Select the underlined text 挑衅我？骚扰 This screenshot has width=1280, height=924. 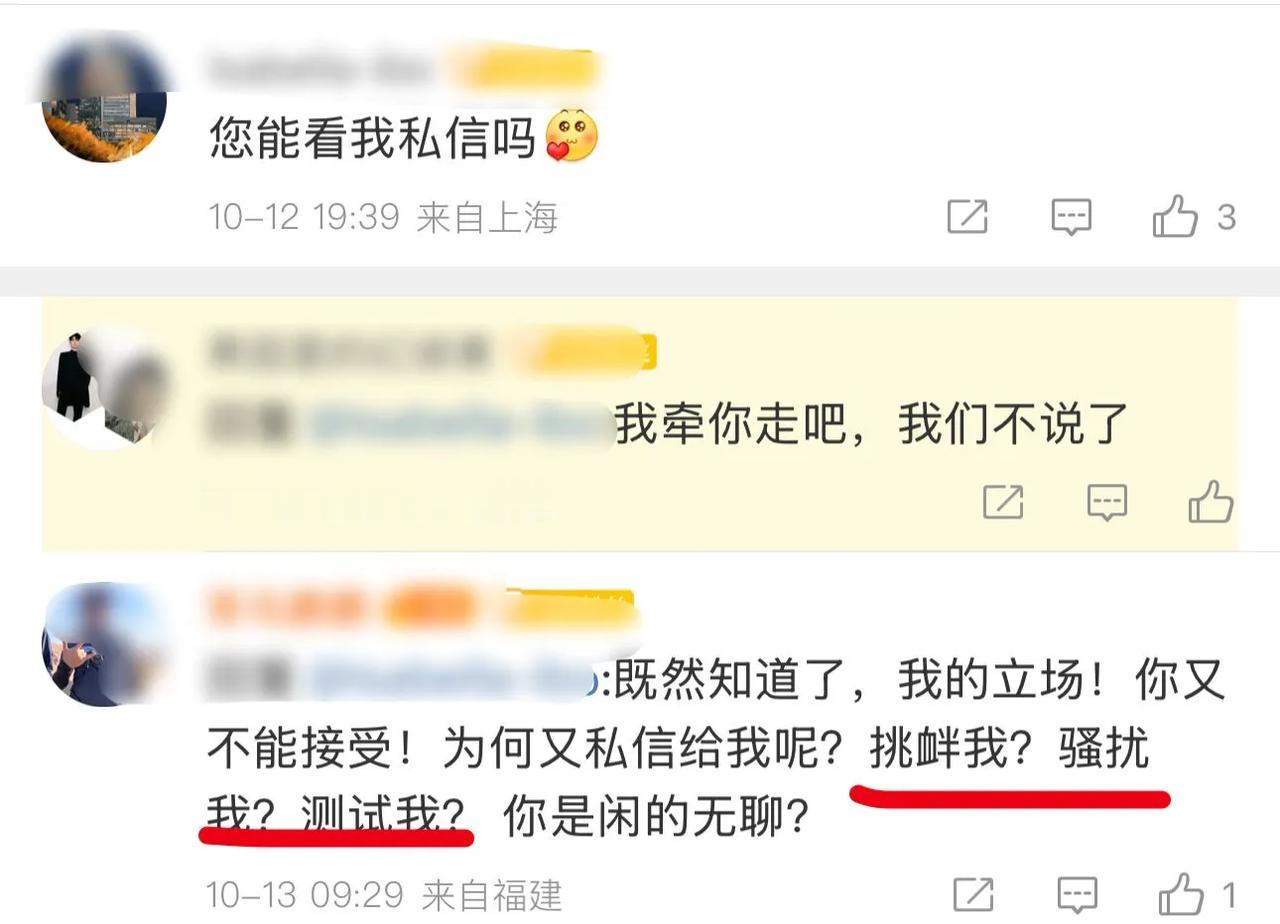pyautogui.click(x=1009, y=750)
